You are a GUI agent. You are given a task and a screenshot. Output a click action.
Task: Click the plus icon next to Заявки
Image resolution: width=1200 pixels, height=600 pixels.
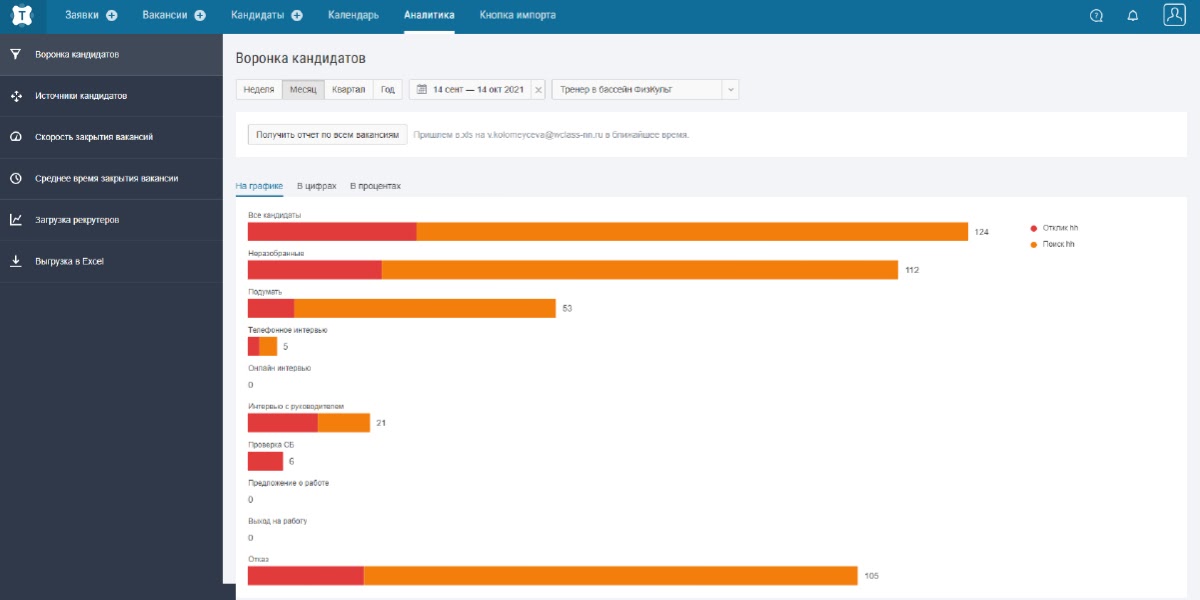(112, 16)
